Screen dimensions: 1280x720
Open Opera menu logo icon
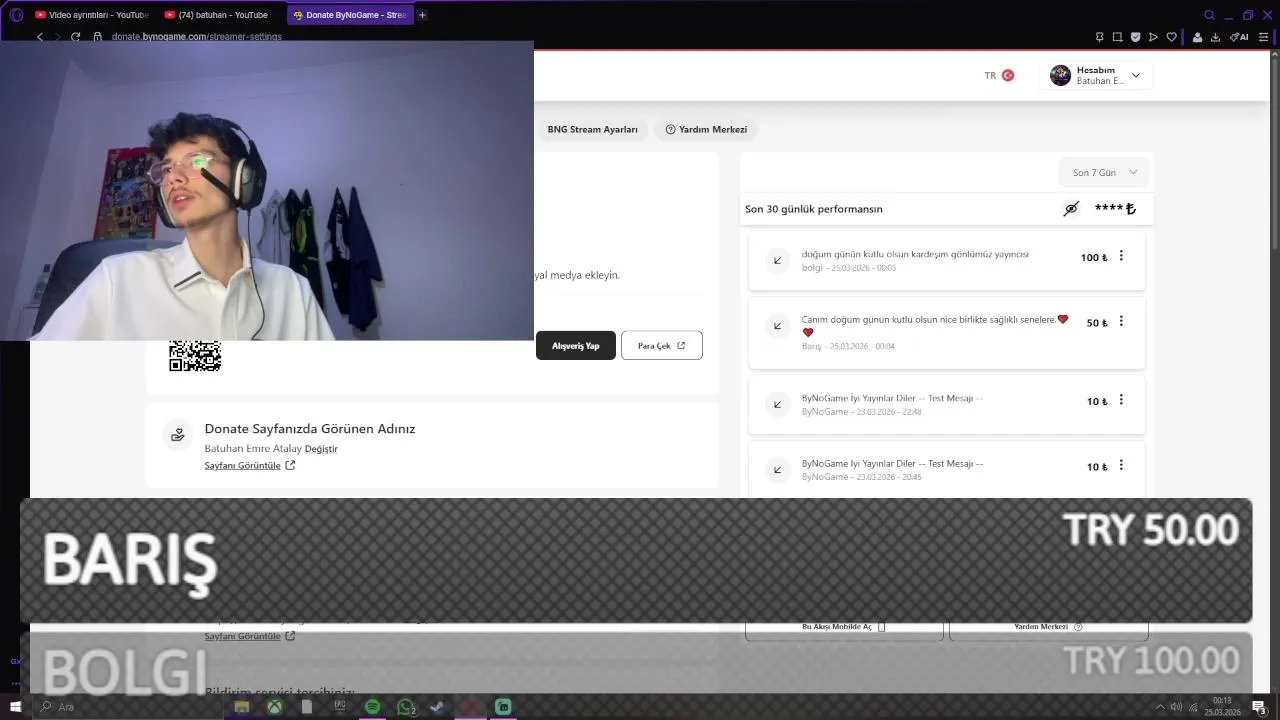click(16, 15)
